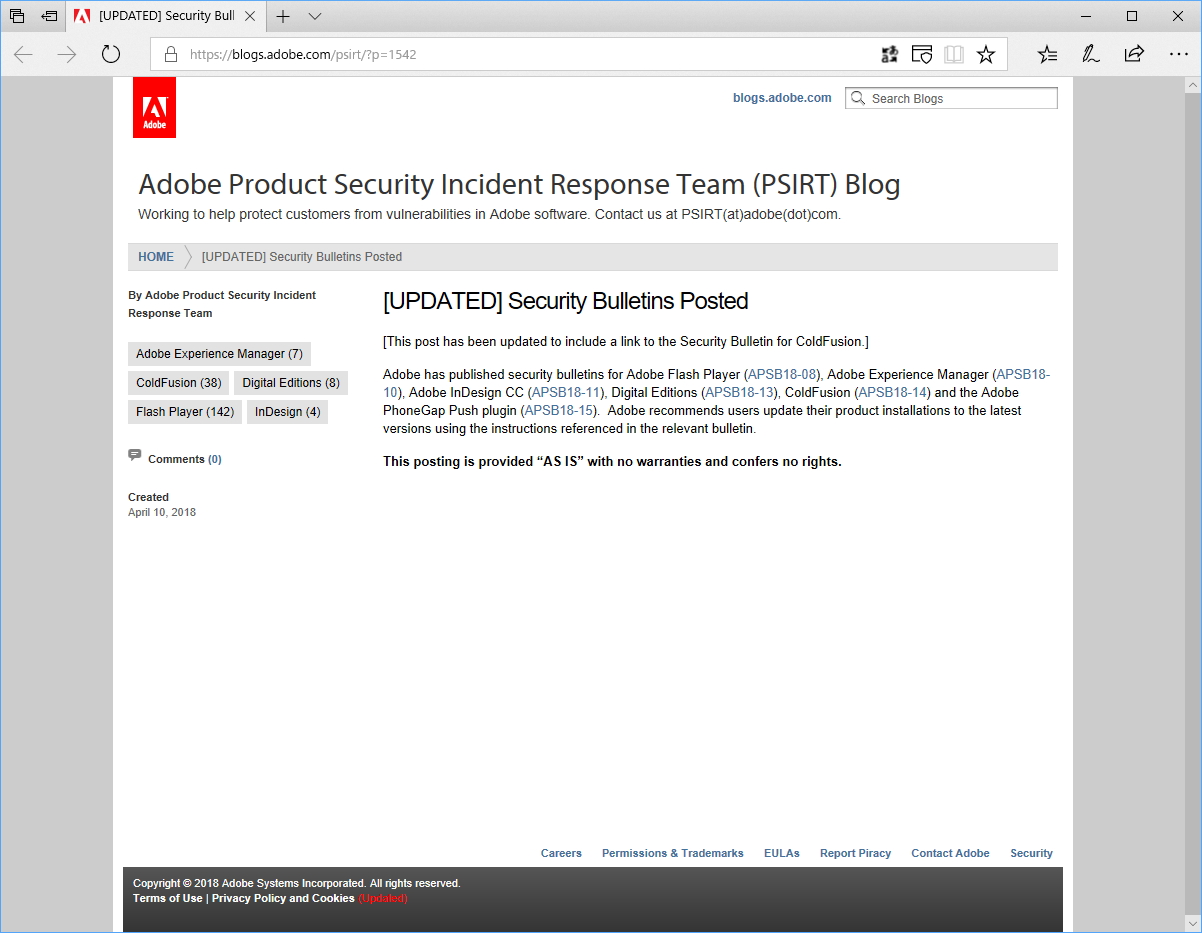
Task: Go to HOME in the breadcrumb
Action: pyautogui.click(x=156, y=257)
